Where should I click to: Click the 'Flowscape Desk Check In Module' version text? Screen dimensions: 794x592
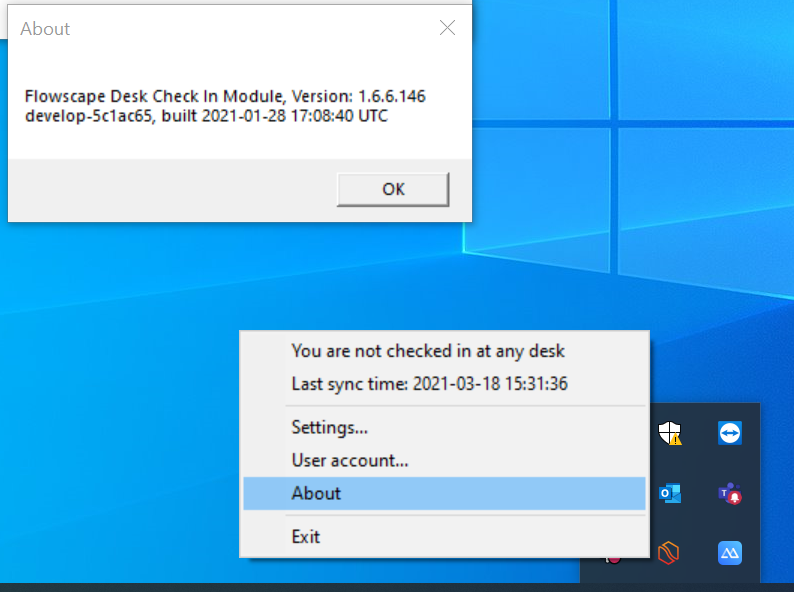225,96
